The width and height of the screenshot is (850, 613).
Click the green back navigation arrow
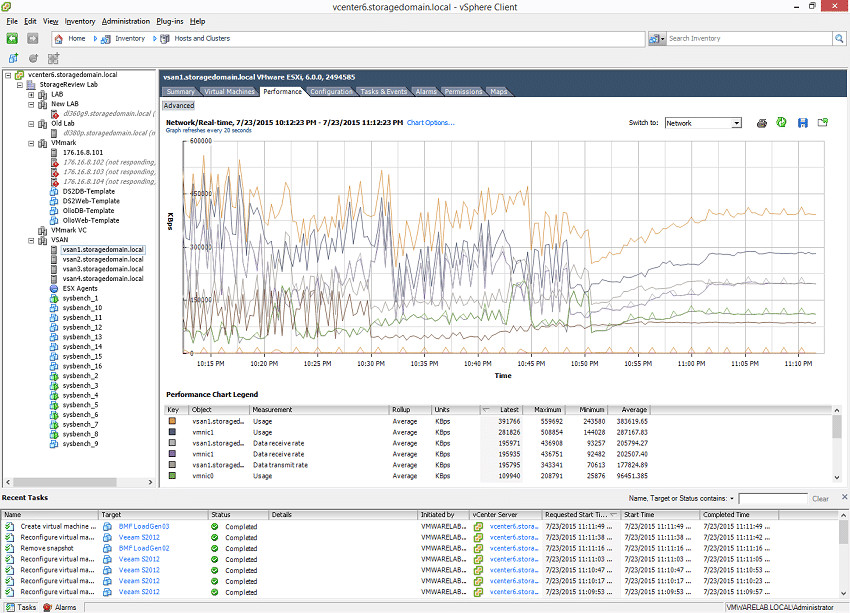point(12,38)
